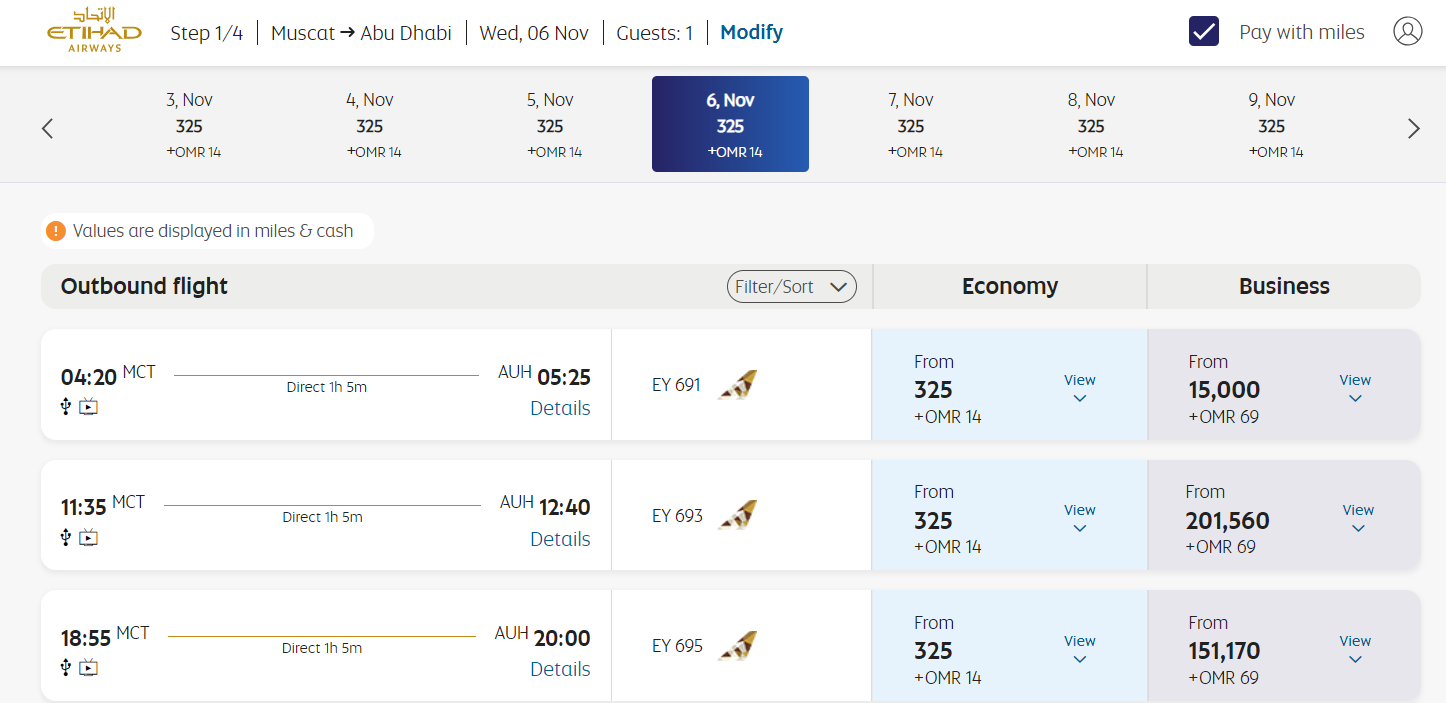Expand Economy View for EY 691
The width and height of the screenshot is (1446, 703).
[1079, 388]
